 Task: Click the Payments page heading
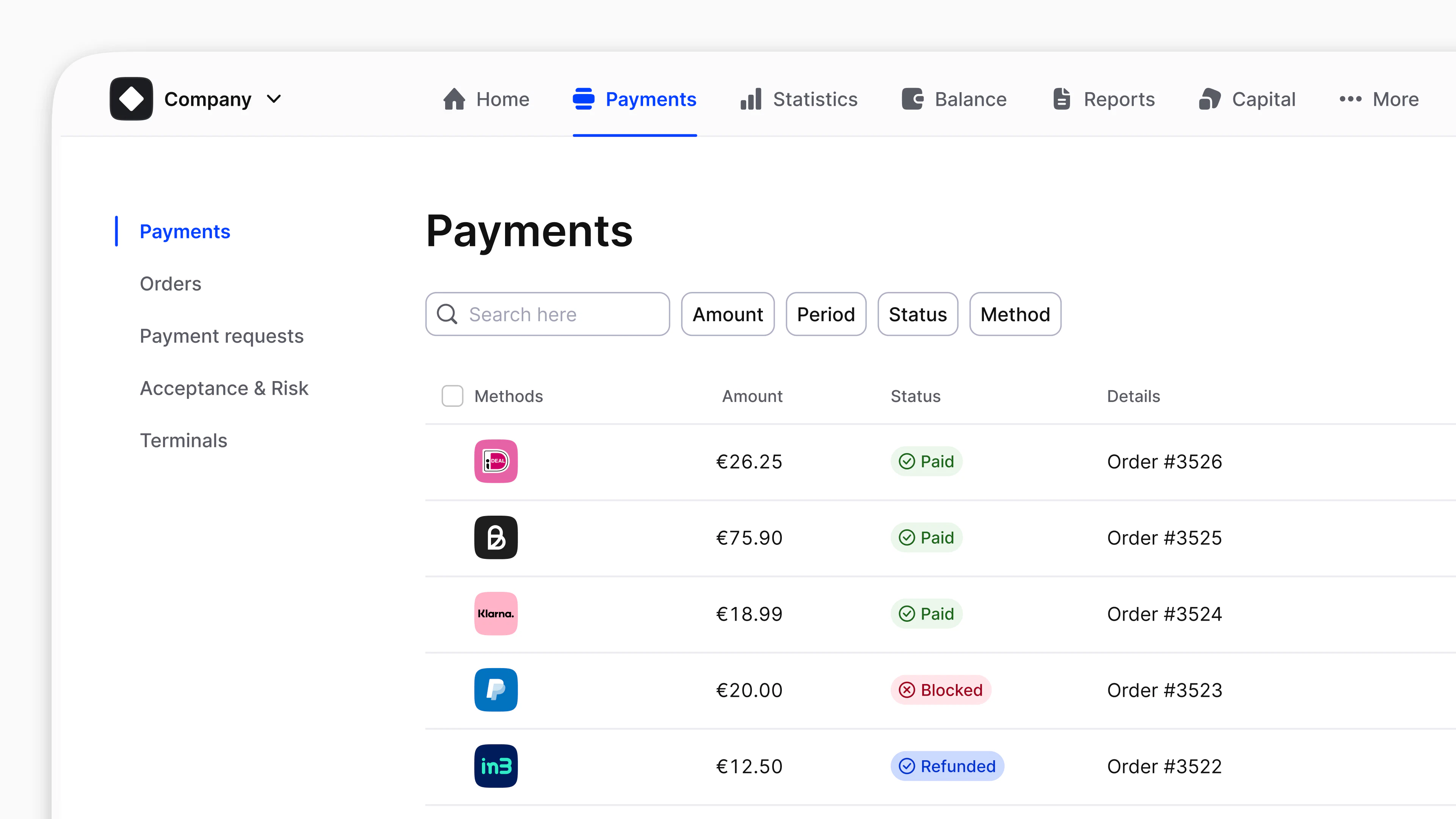[529, 232]
